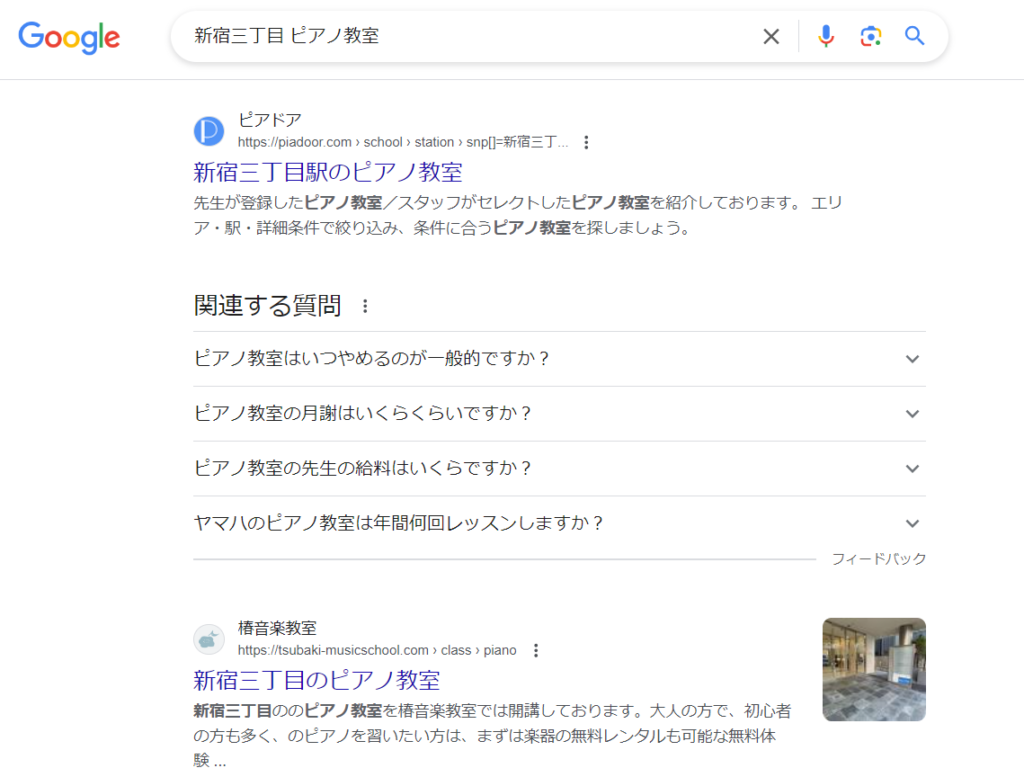Start voice search with the microphone icon

[825, 37]
